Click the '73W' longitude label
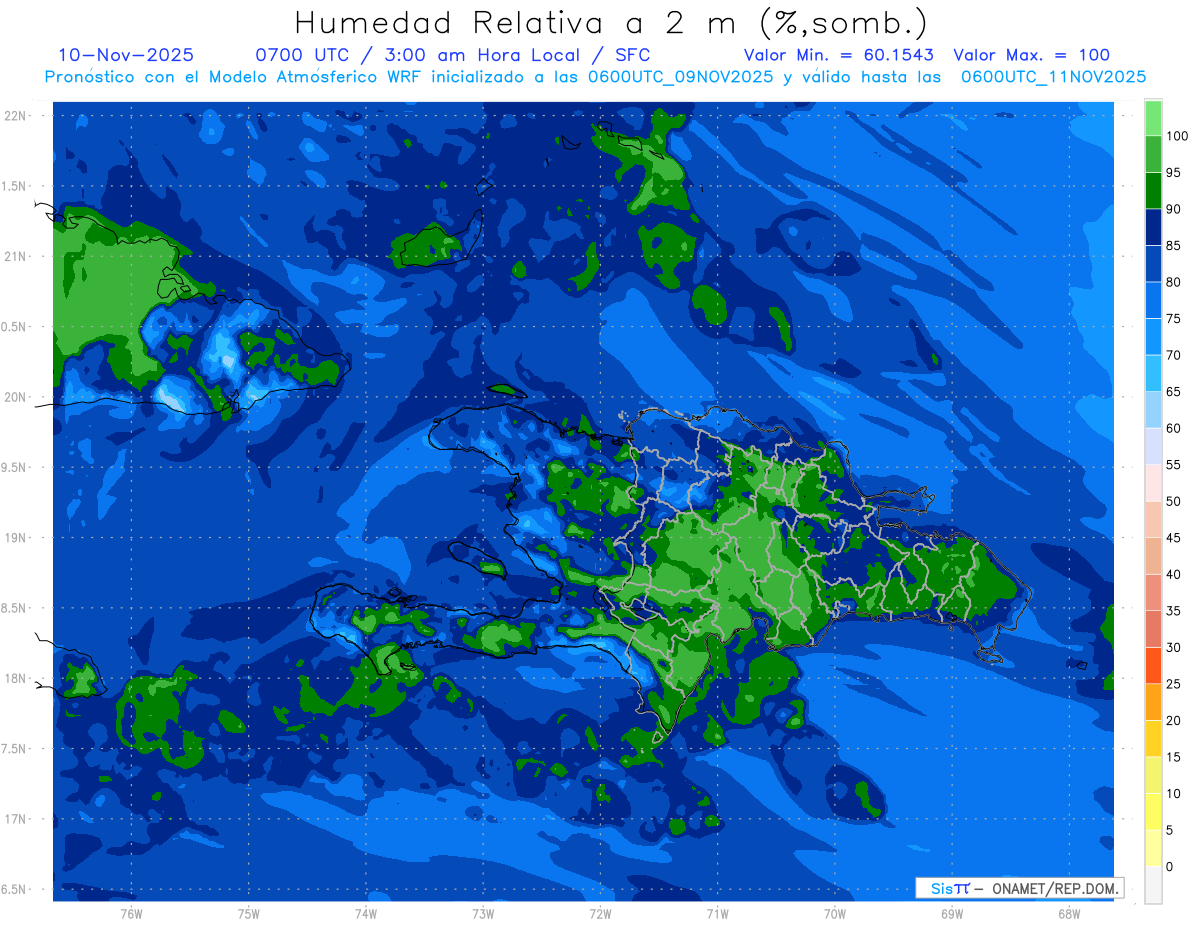This screenshot has height=927, width=1200. [483, 914]
